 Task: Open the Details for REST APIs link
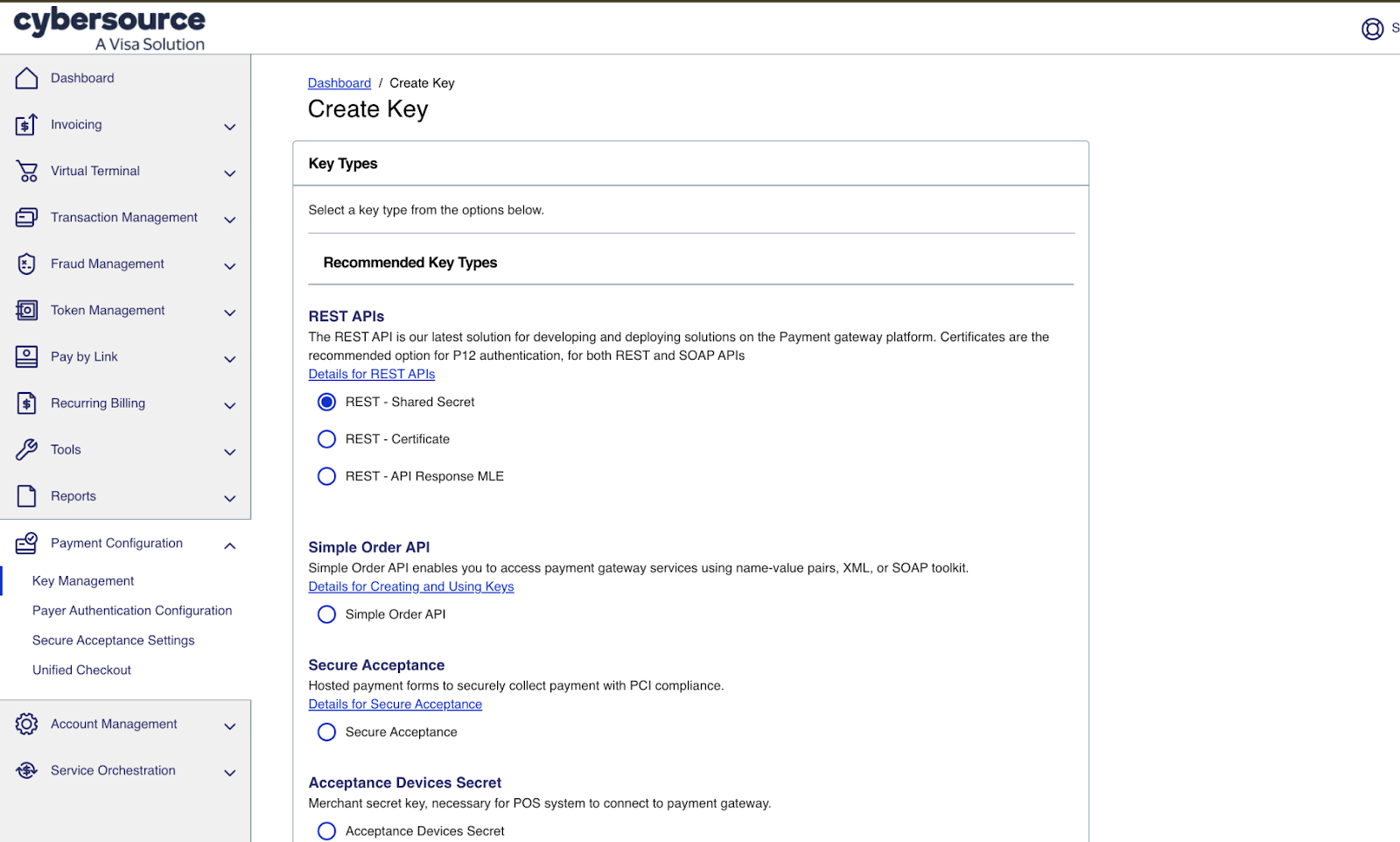pyautogui.click(x=371, y=375)
